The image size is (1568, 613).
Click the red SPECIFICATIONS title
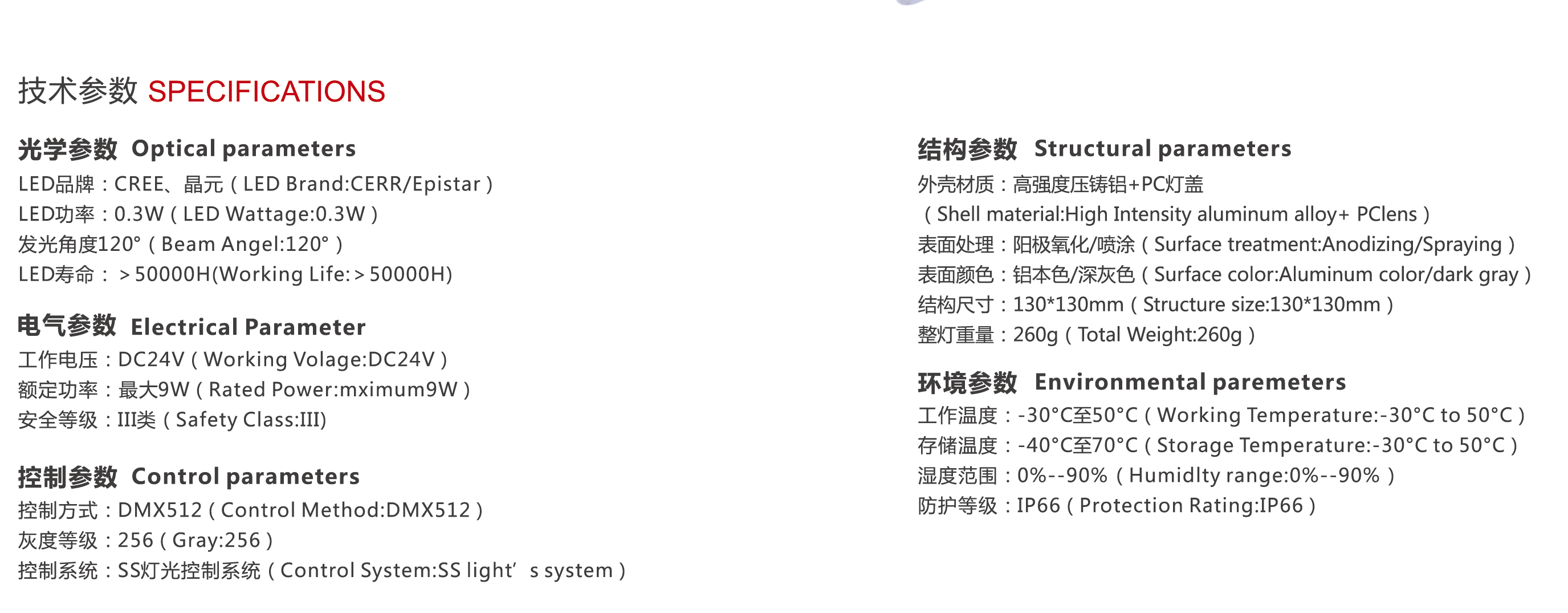click(x=266, y=91)
